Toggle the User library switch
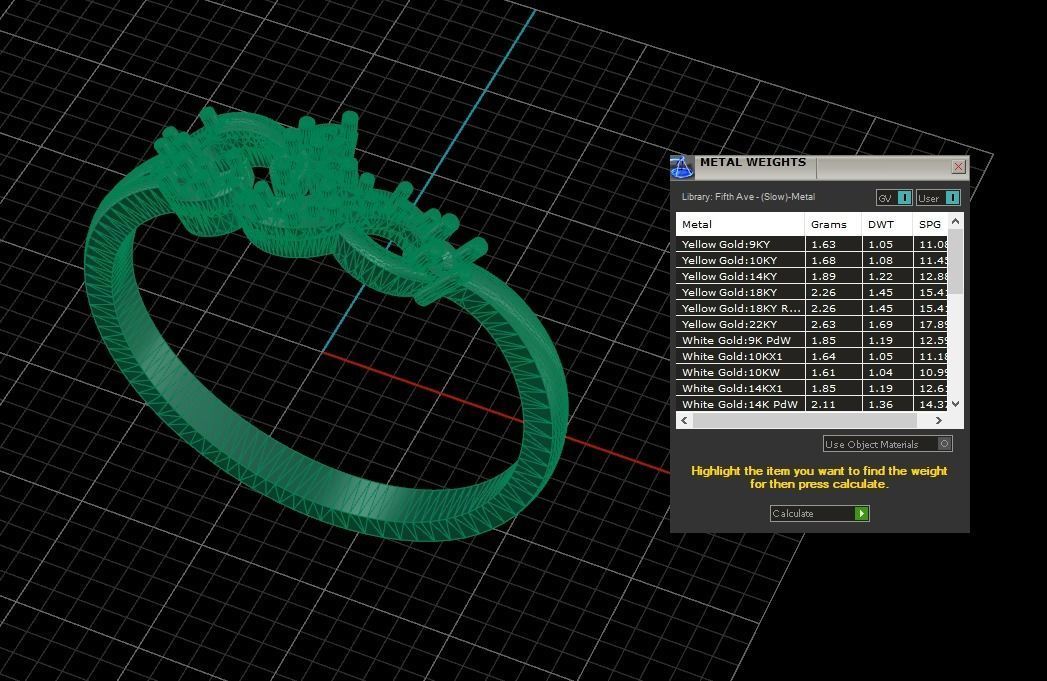Screen dimensions: 1047x681 point(938,198)
